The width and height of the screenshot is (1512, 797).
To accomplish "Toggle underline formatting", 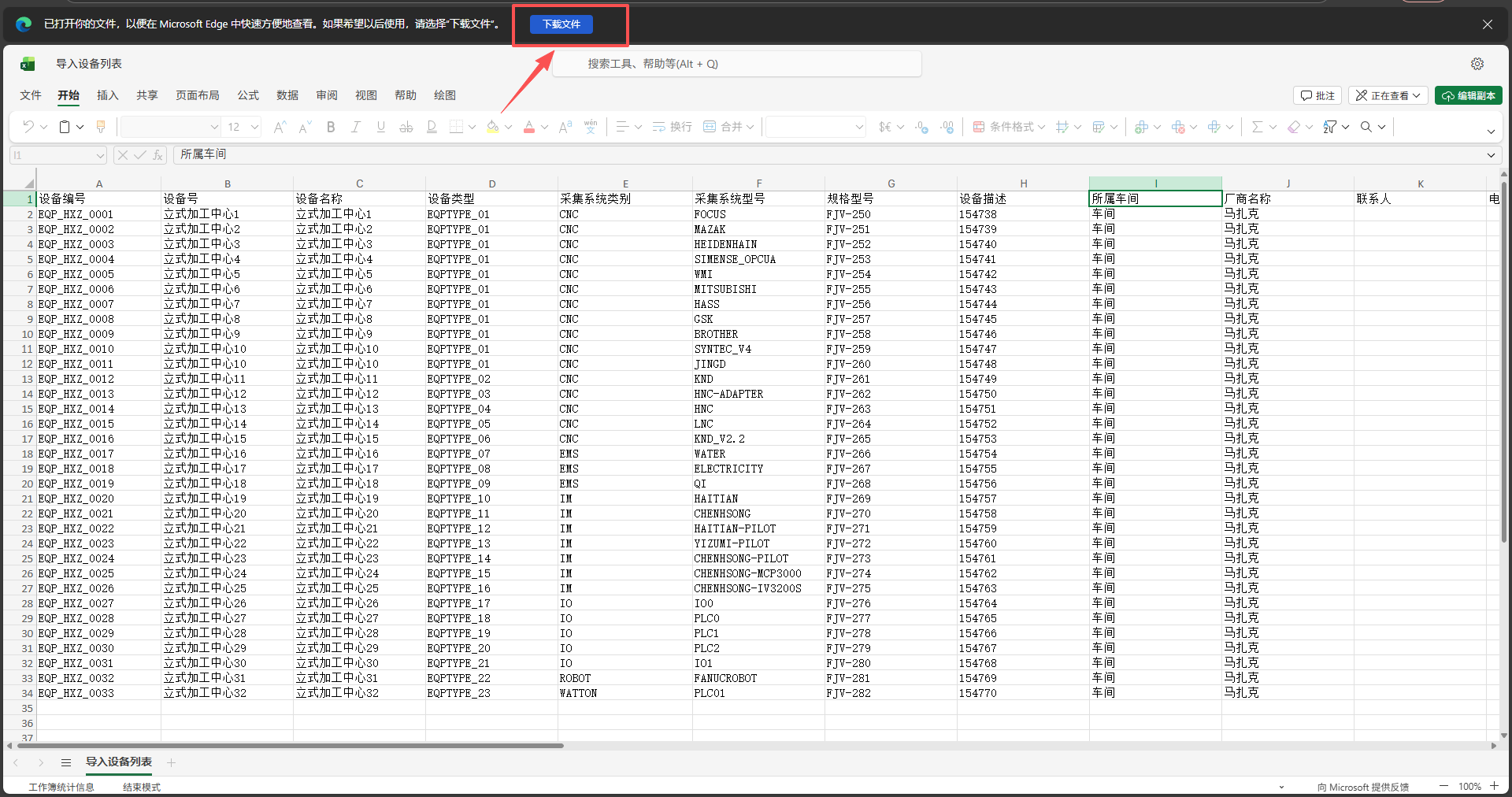I will click(381, 127).
